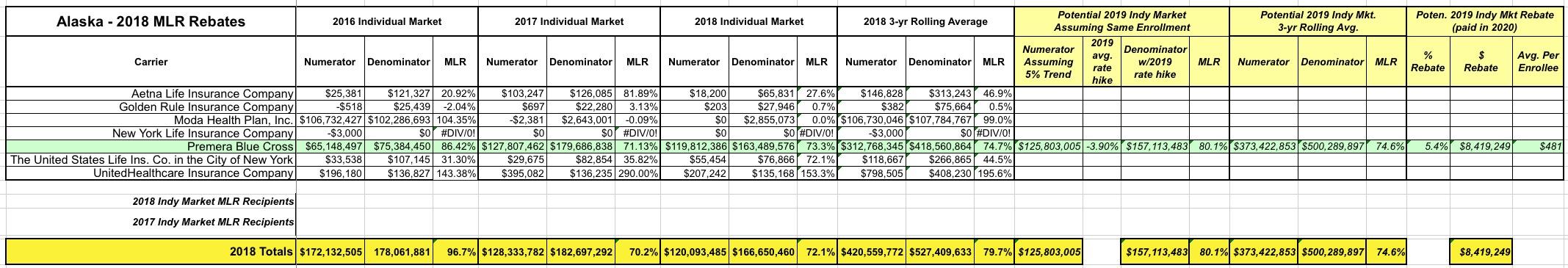Click the Premera Blue Cross carrier cell
The width and height of the screenshot is (1568, 268).
pos(151,146)
